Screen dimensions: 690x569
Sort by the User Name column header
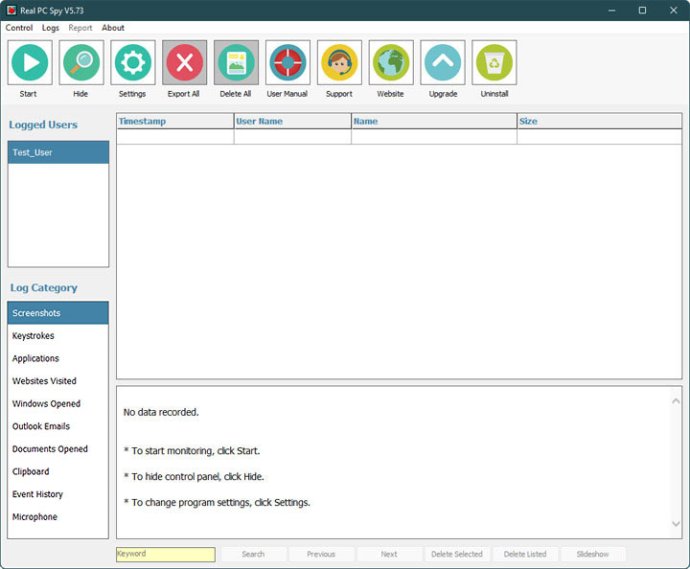[293, 121]
